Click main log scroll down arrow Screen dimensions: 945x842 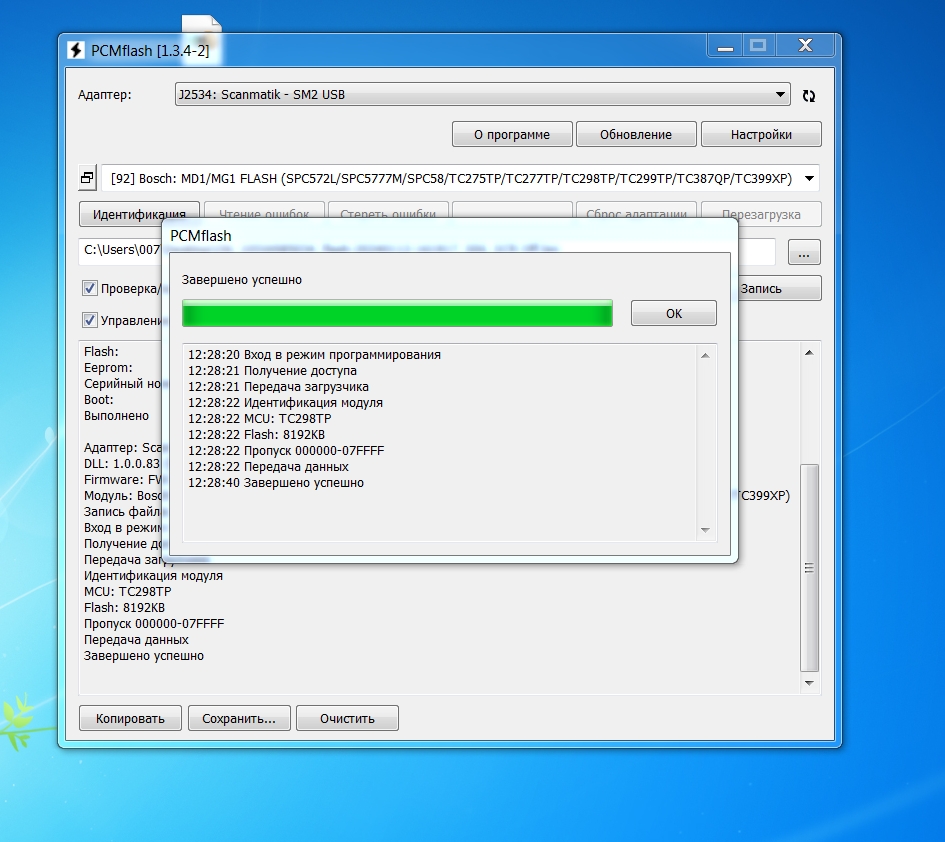click(x=809, y=682)
